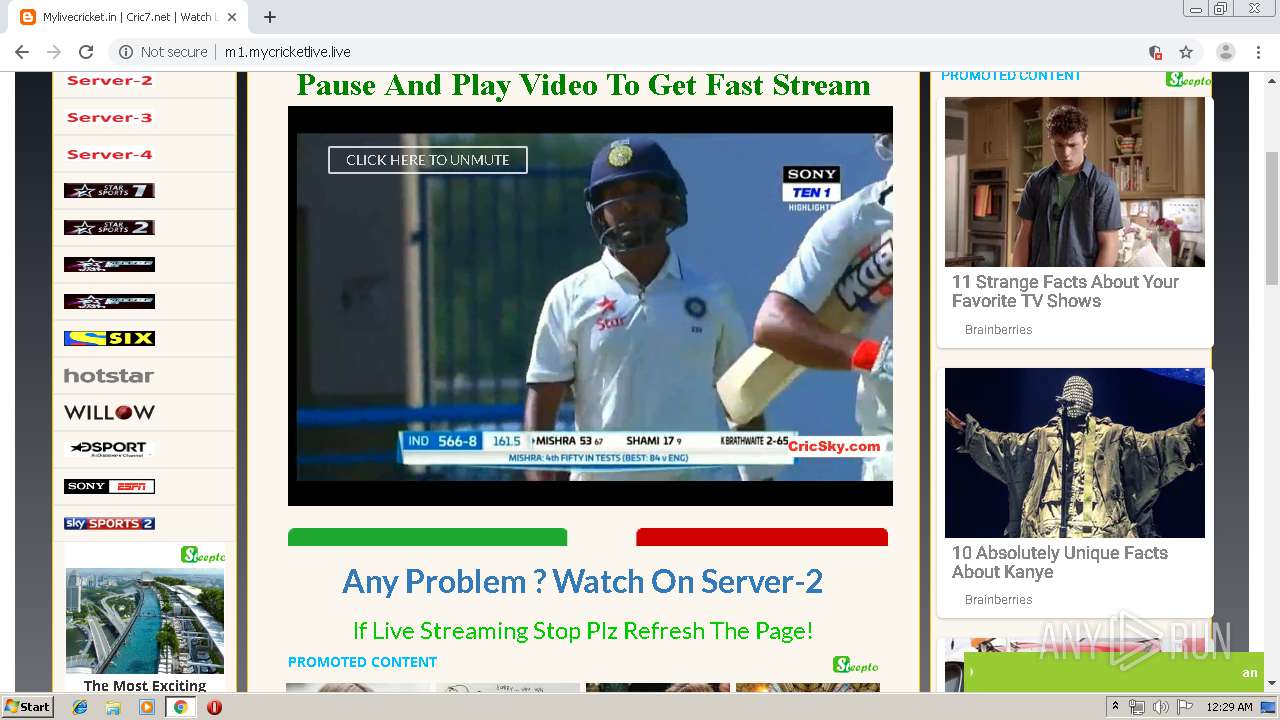This screenshot has height=720, width=1280.
Task: Reload the page with the refresh icon
Action: point(86,52)
